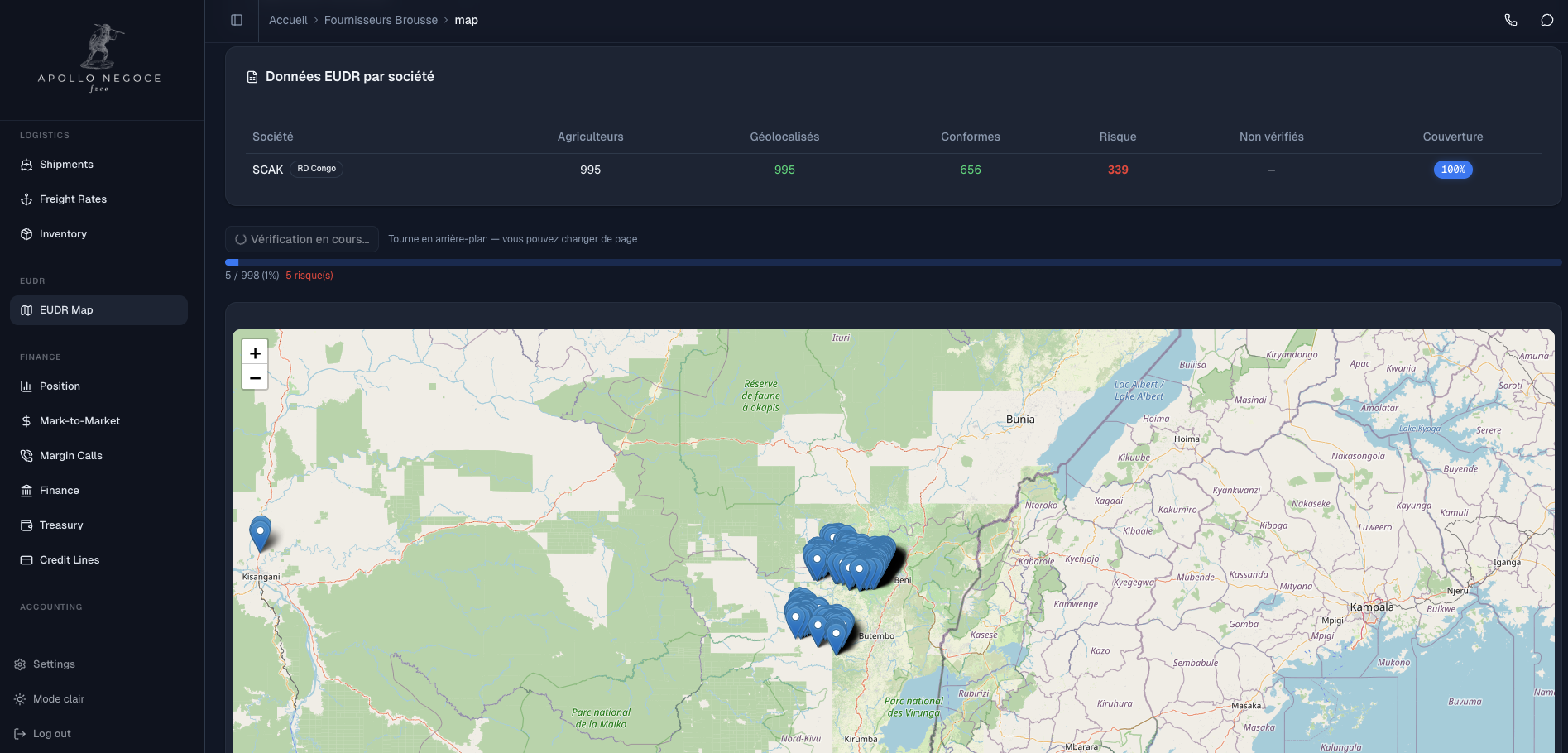Viewport: 1568px width, 753px height.
Task: Zoom out on the map
Action: click(x=255, y=378)
